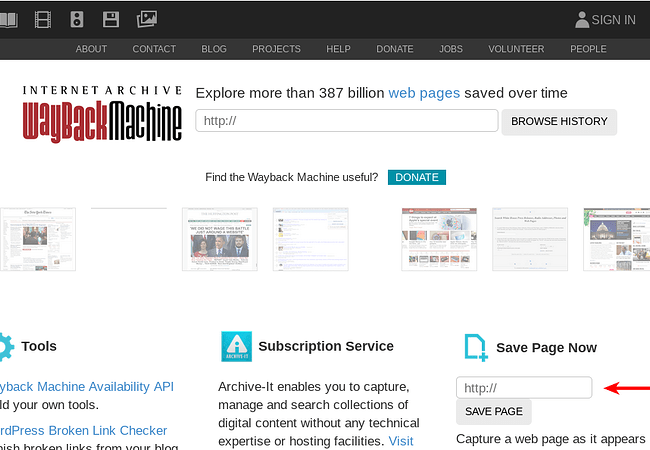Open the Images icon in top bar

tap(147, 19)
